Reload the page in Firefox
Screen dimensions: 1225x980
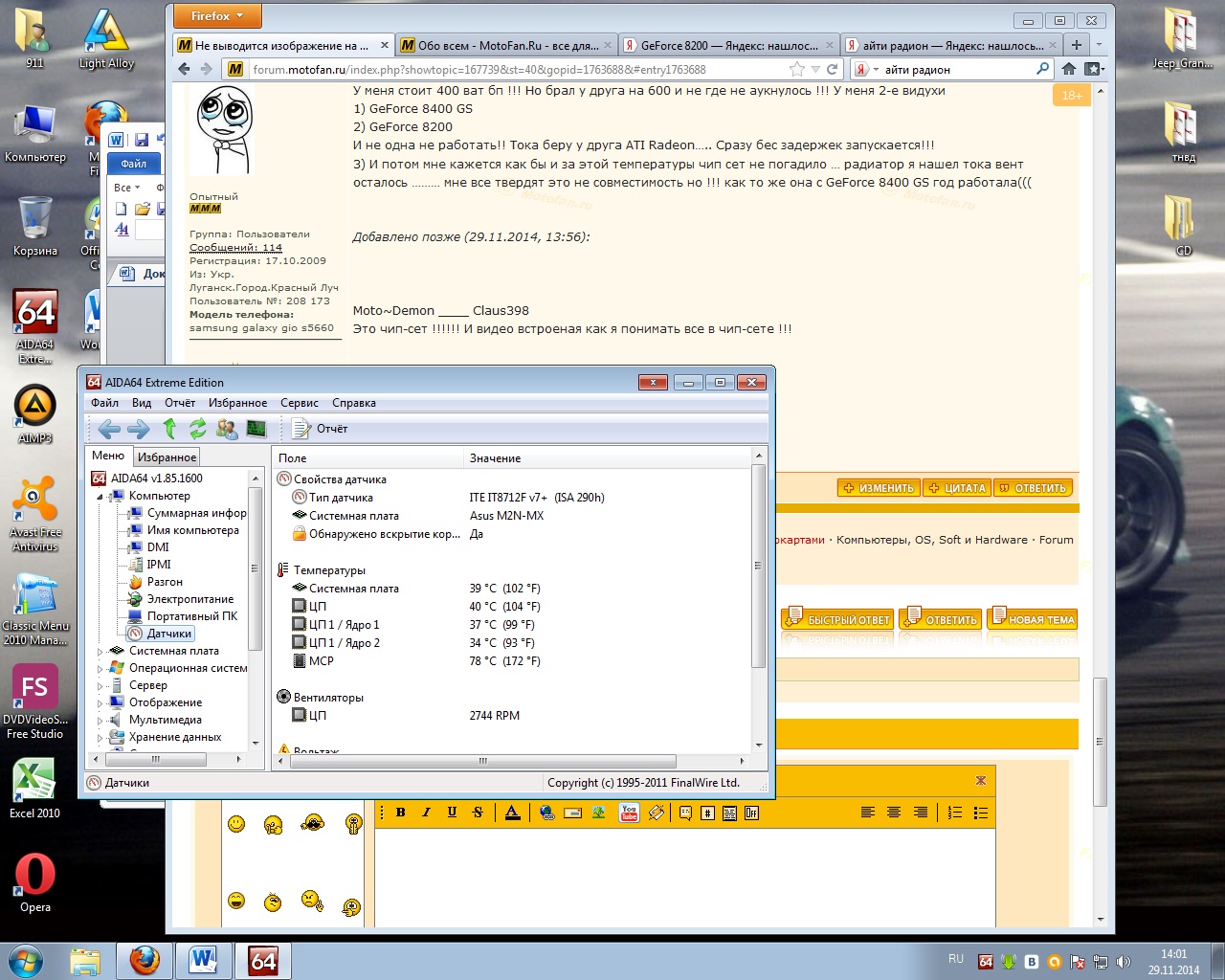tap(833, 69)
